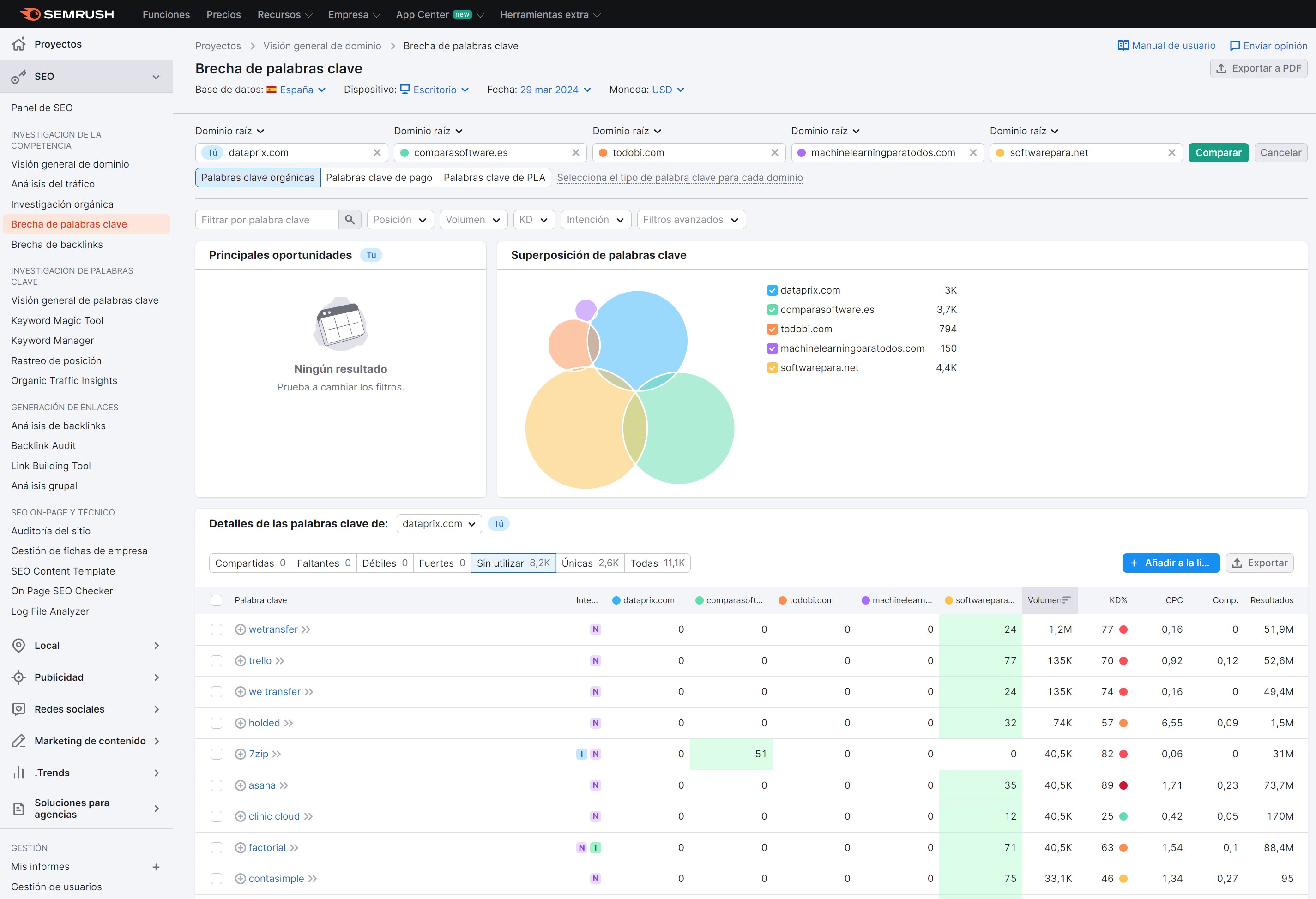Select all rows with header checkbox
The image size is (1316, 899).
[x=217, y=600]
